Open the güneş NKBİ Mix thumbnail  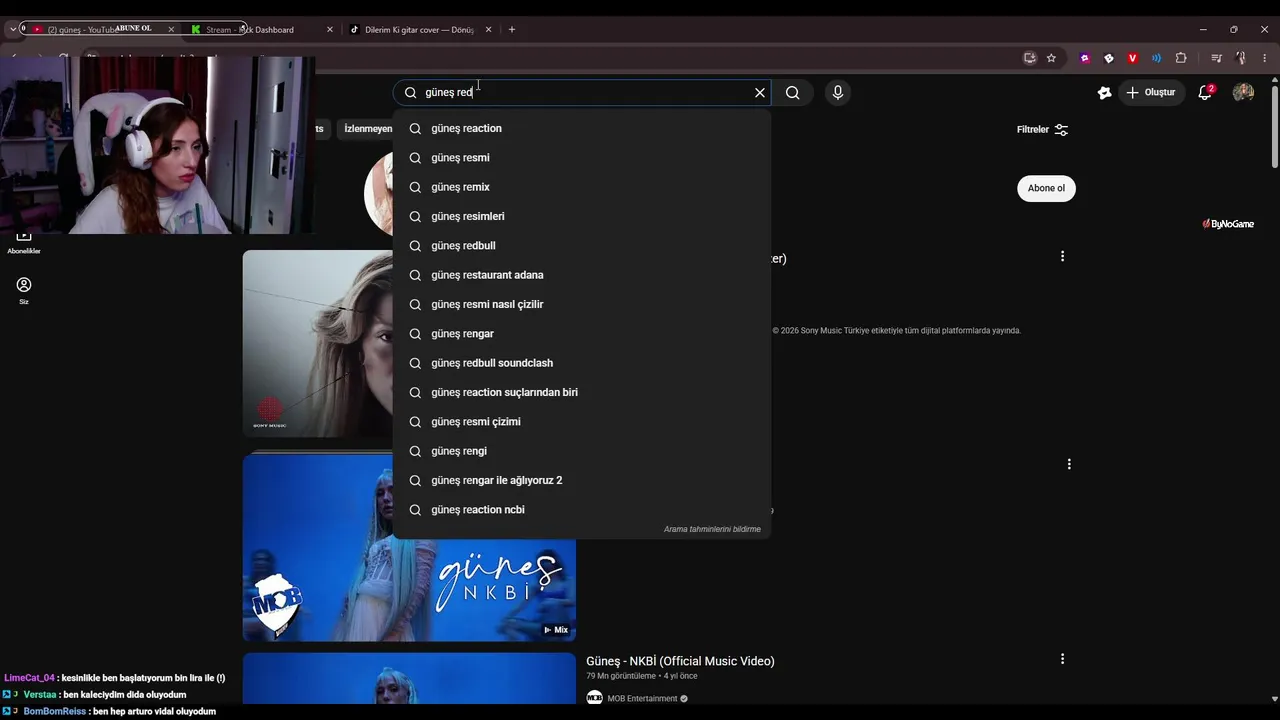[409, 547]
